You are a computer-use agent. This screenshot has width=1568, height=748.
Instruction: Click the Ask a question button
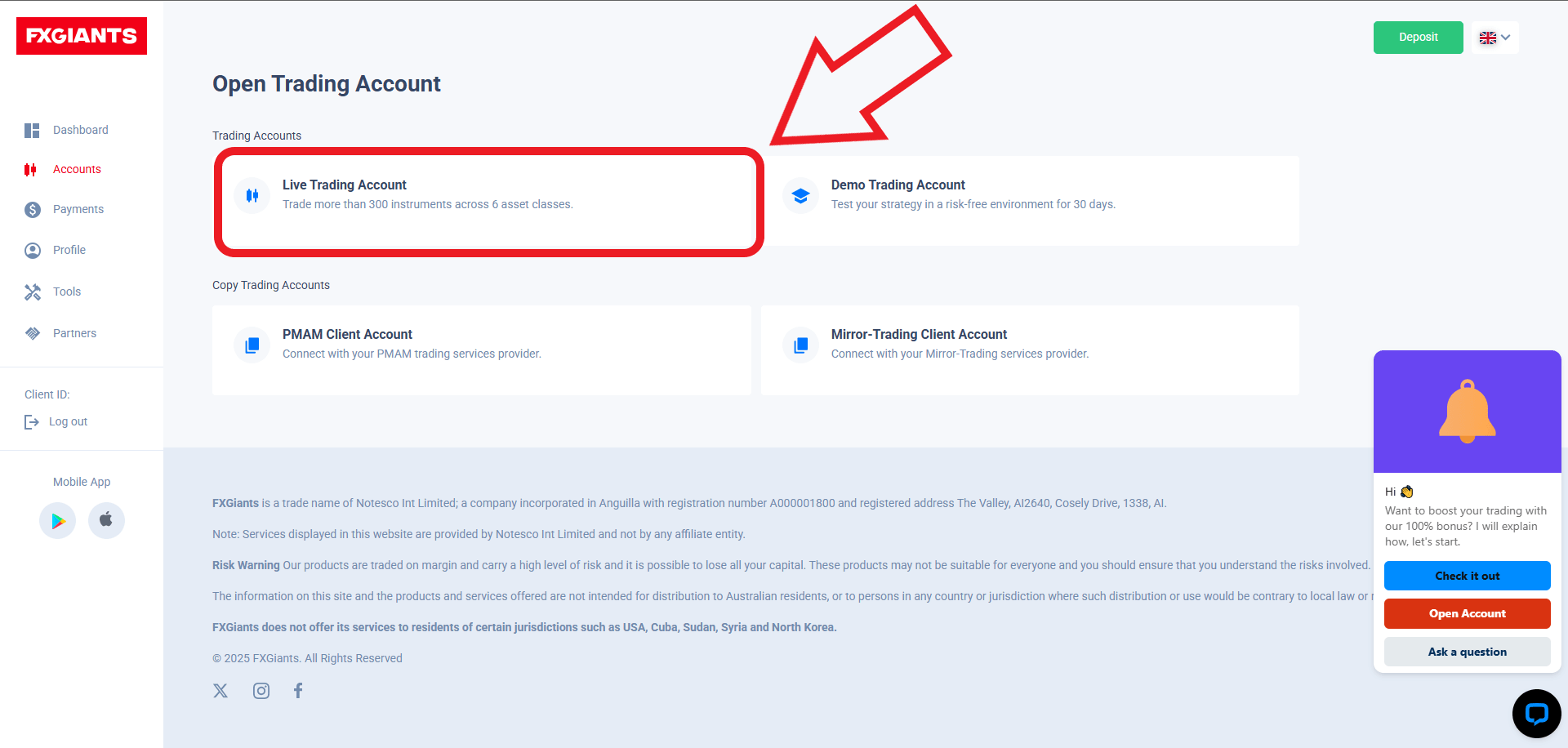(1468, 652)
